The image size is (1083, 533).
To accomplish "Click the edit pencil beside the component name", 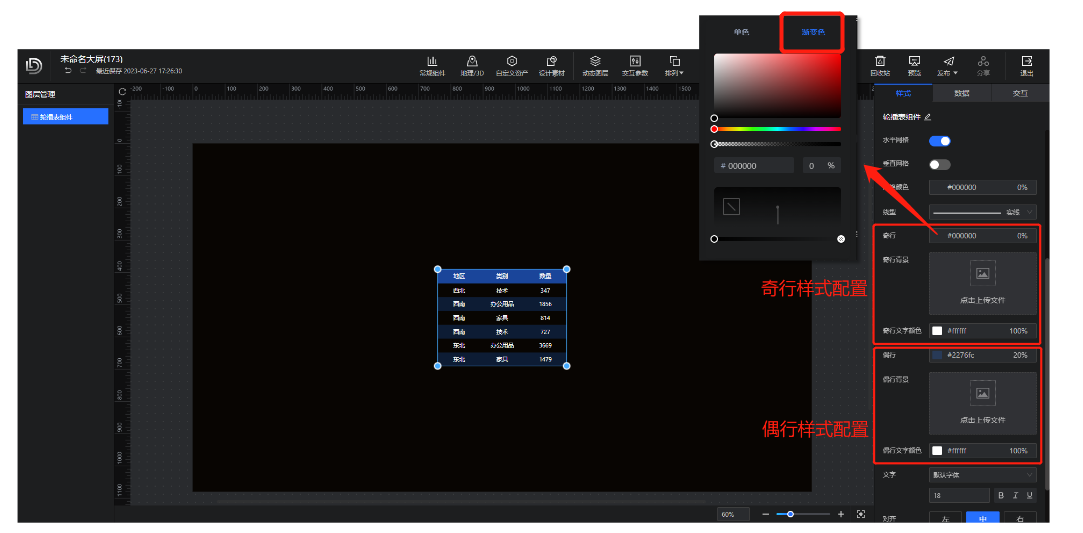I will 928,117.
